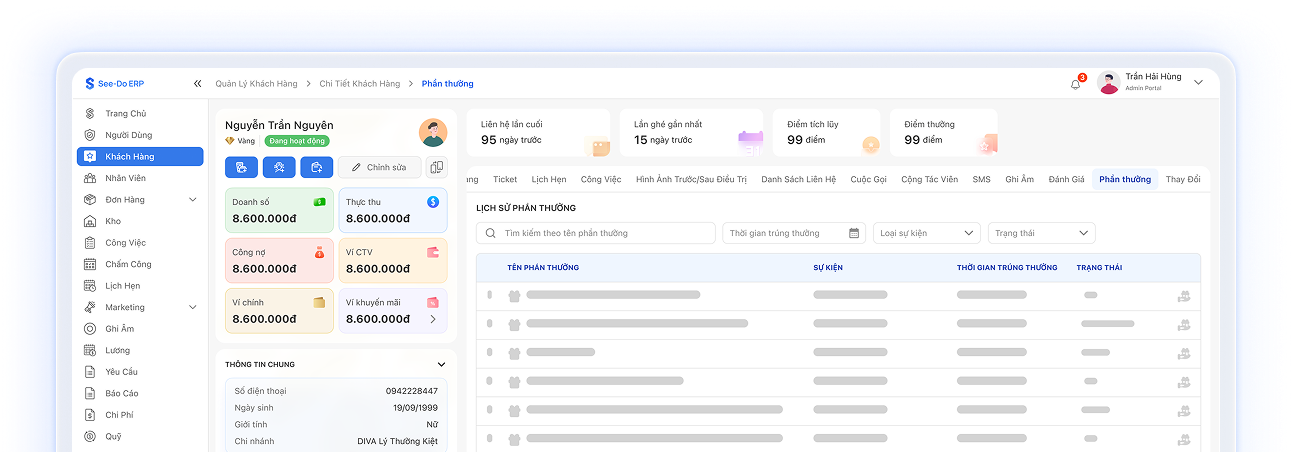The image size is (1296, 452).
Task: Click the calendar icon in the date field
Action: point(854,233)
